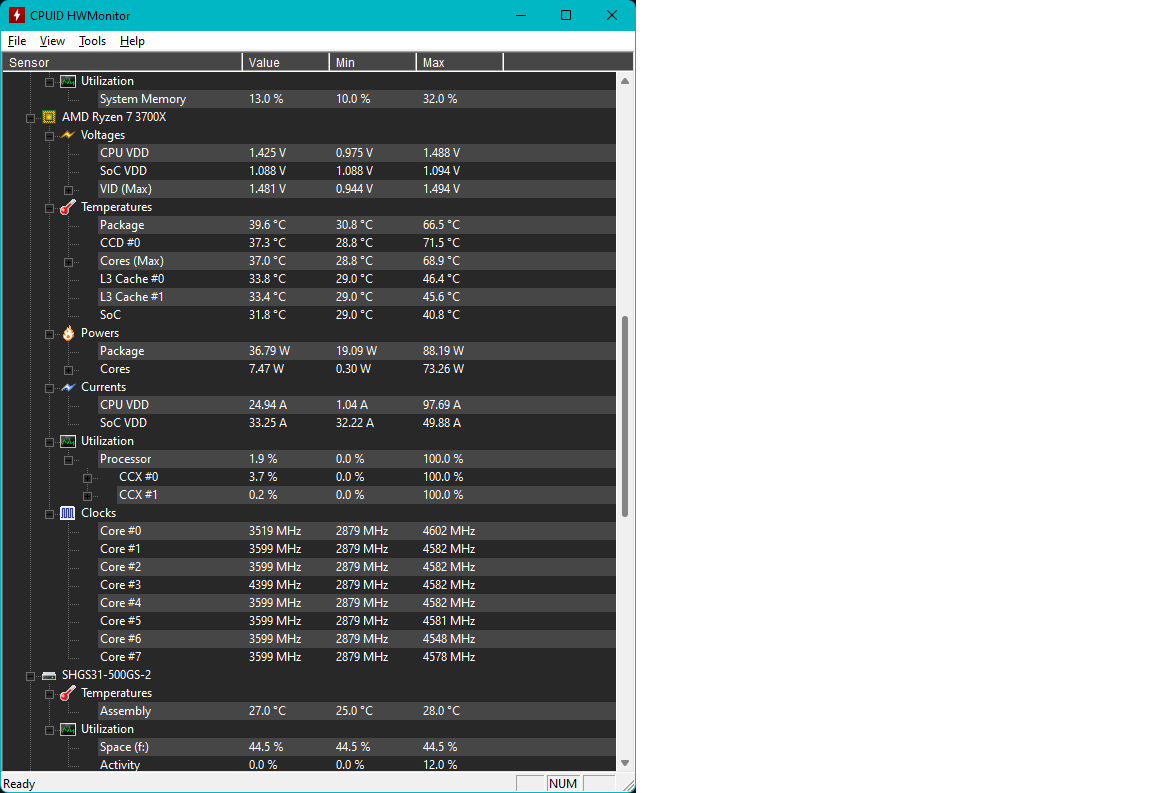The height and width of the screenshot is (793, 1152).
Task: Select the L3 Cache #1 row
Action: 356,297
